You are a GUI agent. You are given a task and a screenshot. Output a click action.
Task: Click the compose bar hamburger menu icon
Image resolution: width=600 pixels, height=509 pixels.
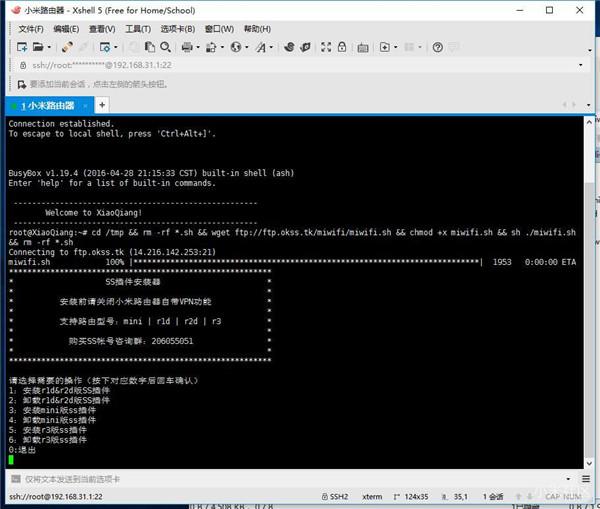tap(586, 479)
